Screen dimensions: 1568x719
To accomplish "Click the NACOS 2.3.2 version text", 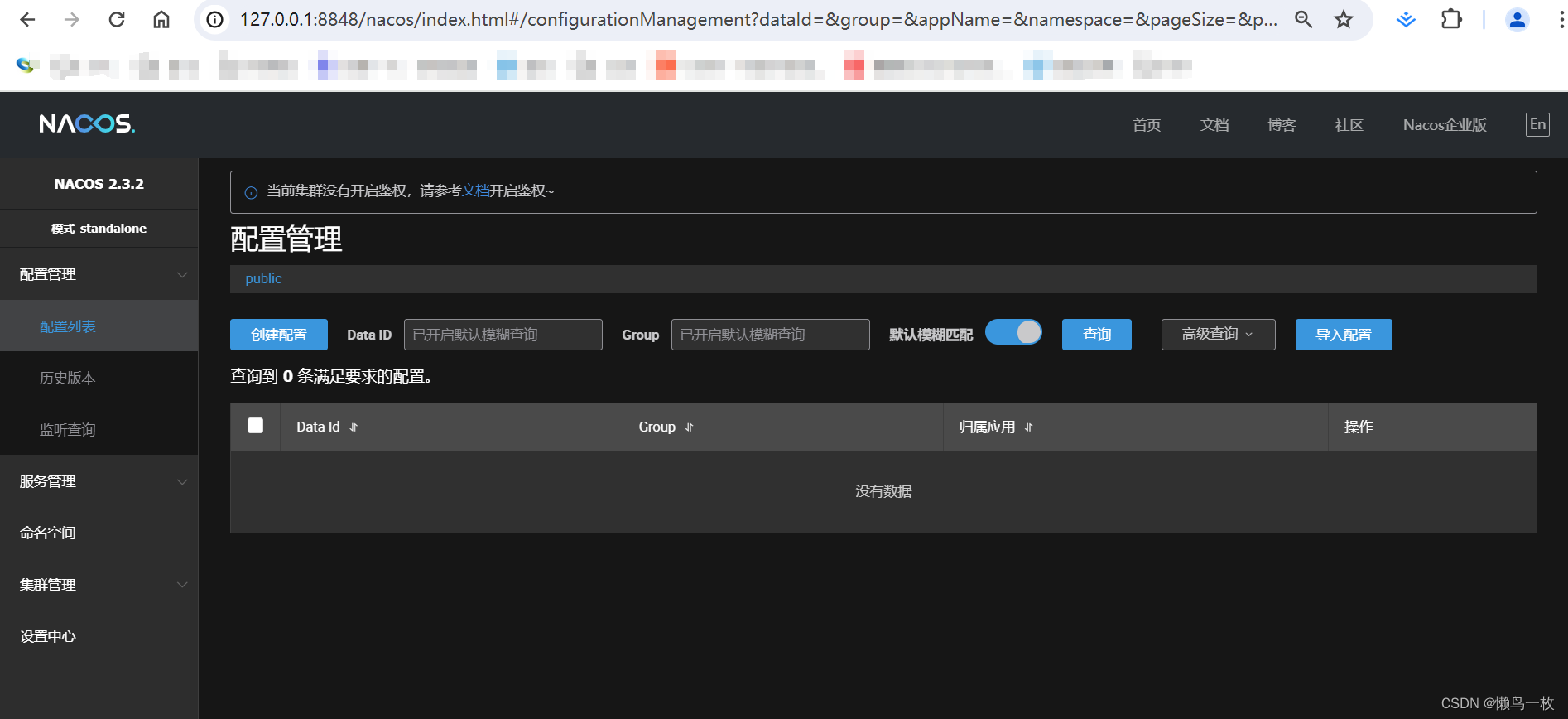I will pos(99,184).
